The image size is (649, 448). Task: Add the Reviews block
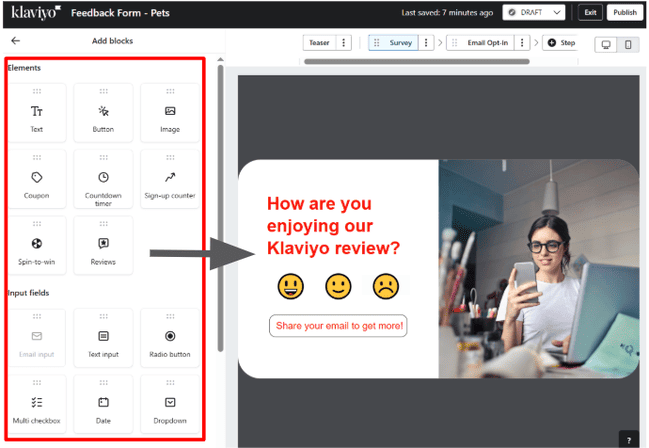[104, 247]
